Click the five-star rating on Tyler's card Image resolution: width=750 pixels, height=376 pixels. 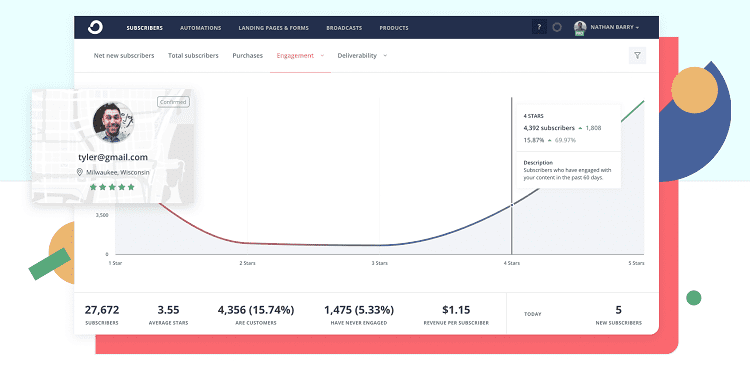(112, 187)
